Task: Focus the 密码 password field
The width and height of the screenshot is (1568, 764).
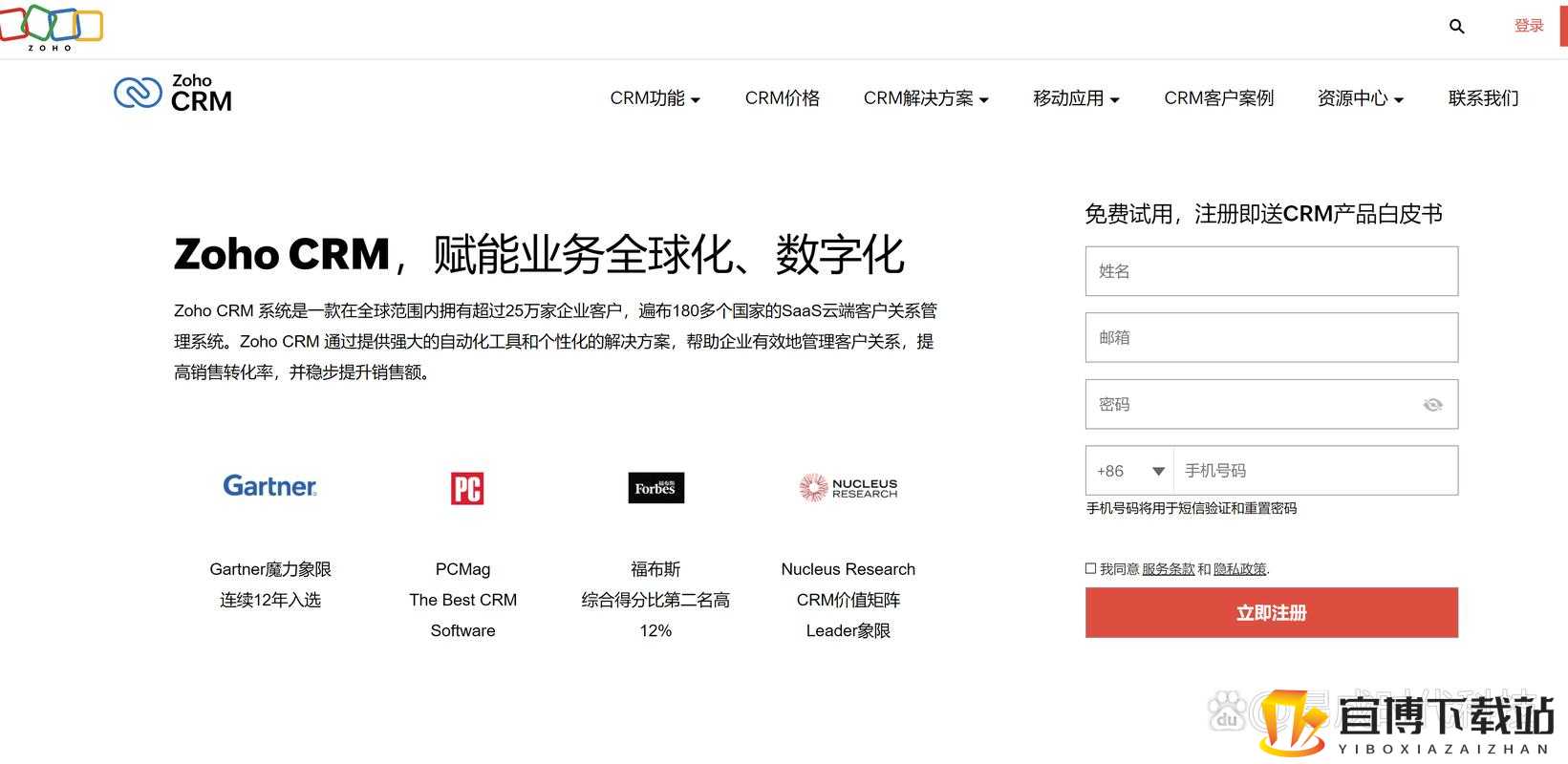Action: [1272, 404]
